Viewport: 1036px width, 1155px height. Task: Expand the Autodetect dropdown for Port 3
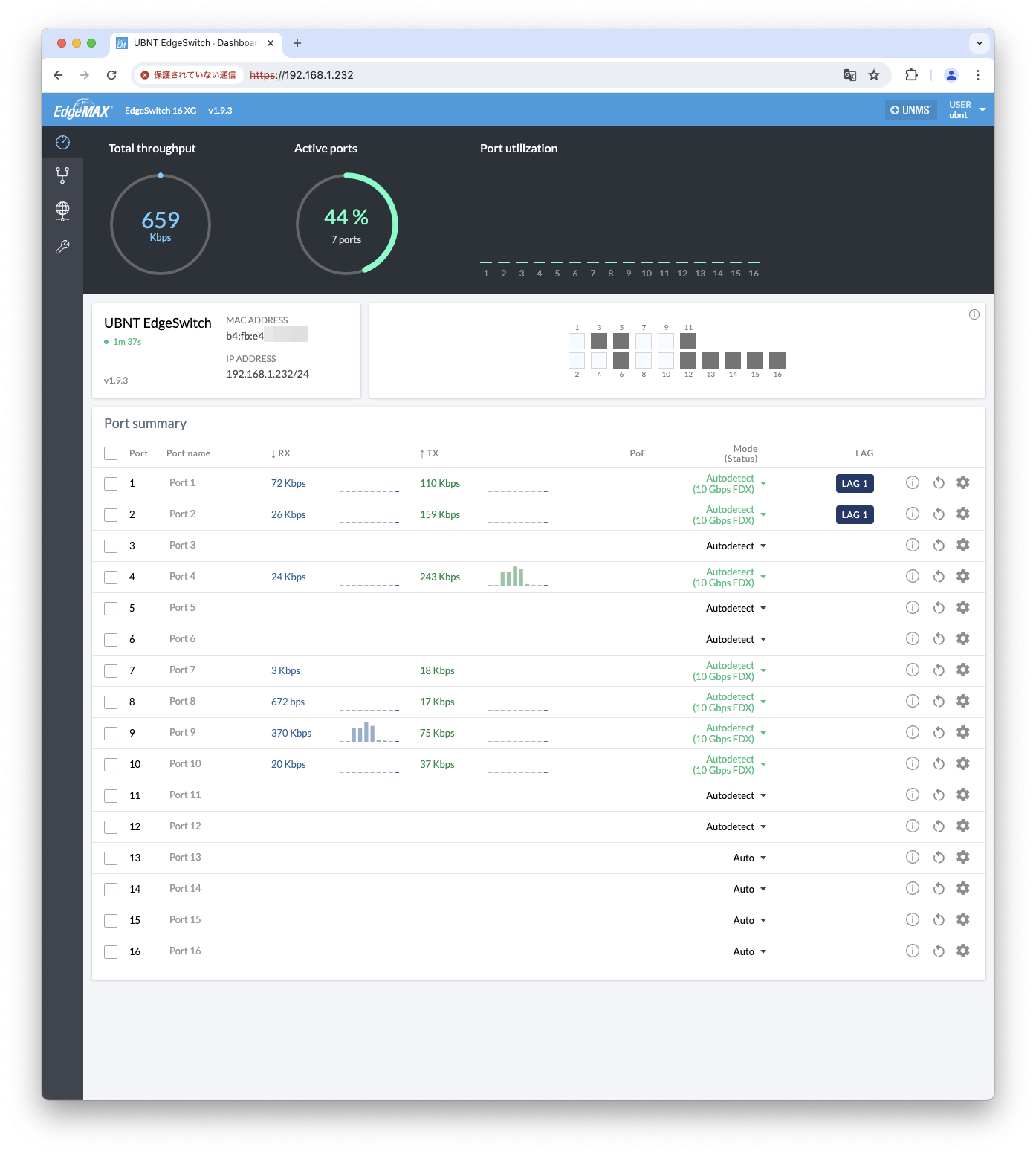point(736,546)
